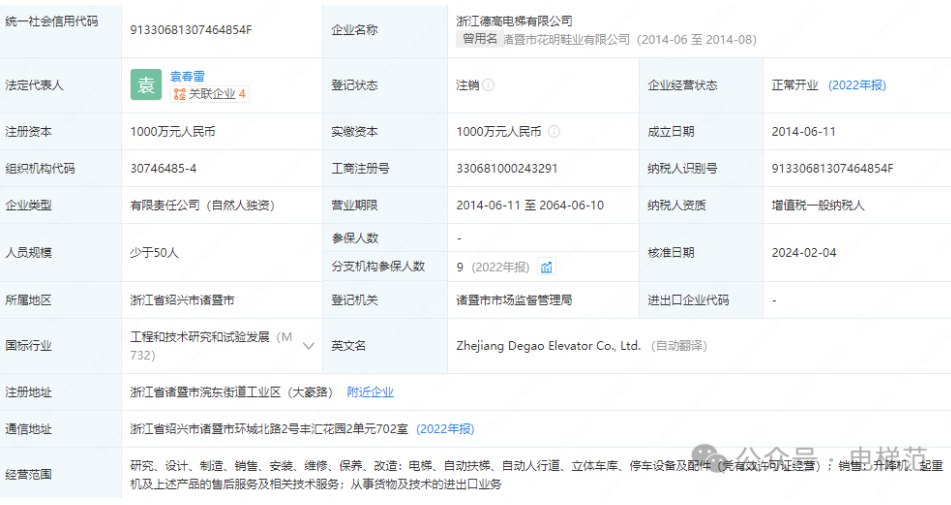Viewport: 951px width, 505px height.
Task: Expand the 国标行业 chevron dropdown
Action: [x=308, y=346]
